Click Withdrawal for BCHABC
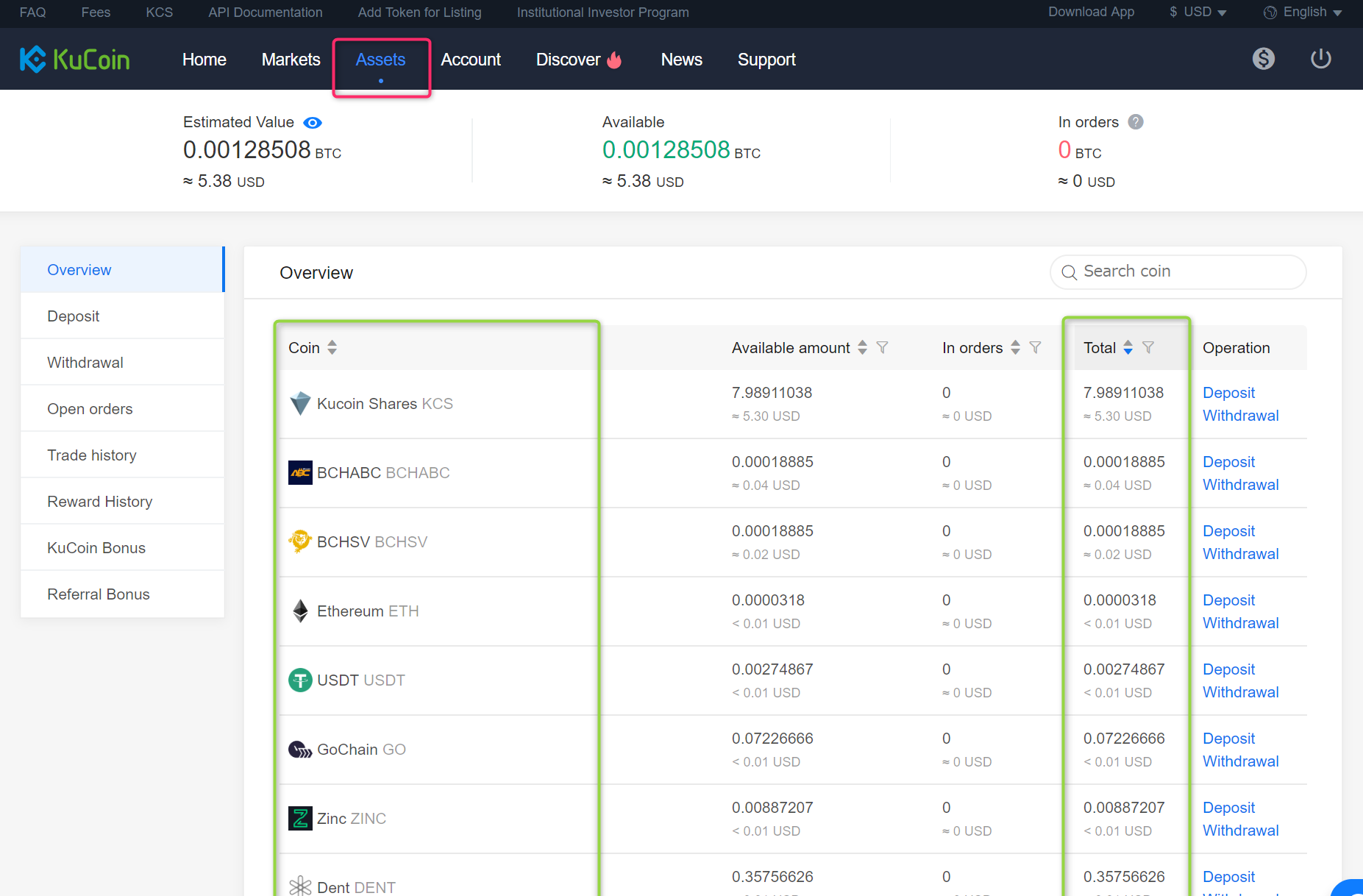Image resolution: width=1363 pixels, height=896 pixels. (1241, 485)
